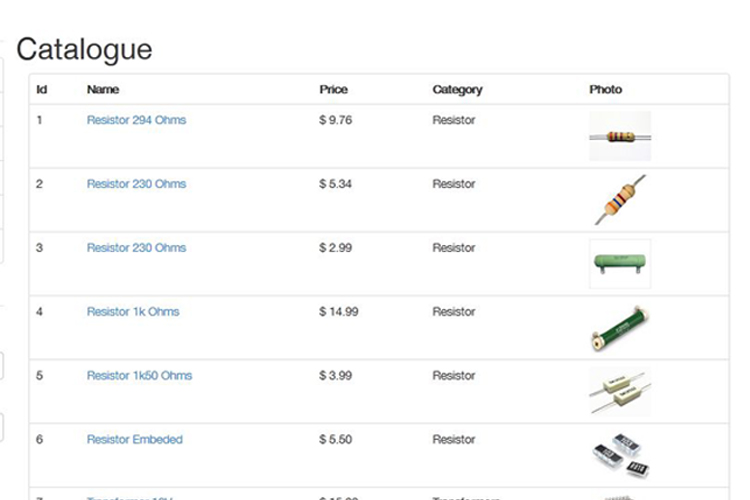Click the white ceramic resistors photo in row 5

(x=620, y=392)
